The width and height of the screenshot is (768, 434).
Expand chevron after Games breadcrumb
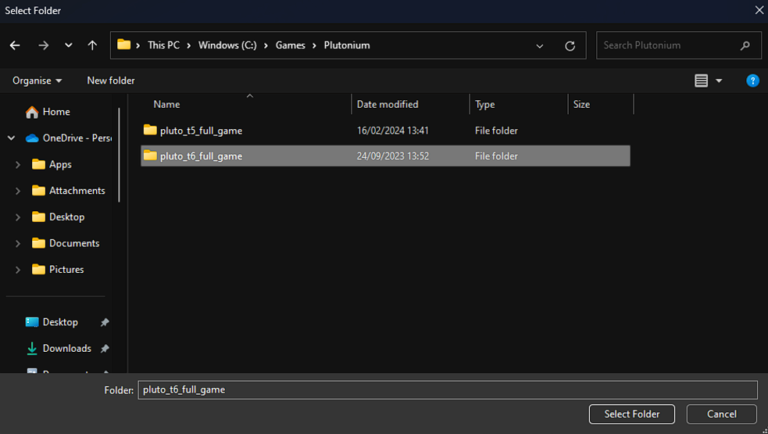(314, 46)
